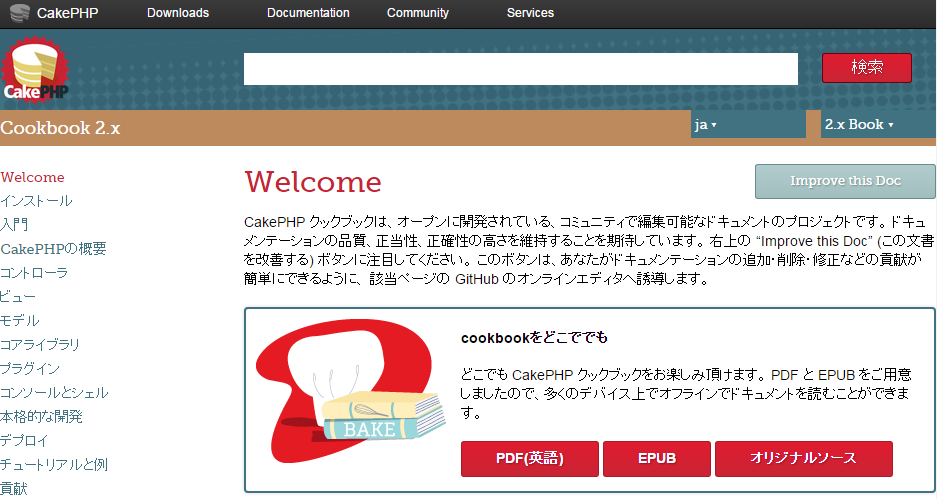Open 入門 in the sidebar
The width and height of the screenshot is (937, 499).
14,225
